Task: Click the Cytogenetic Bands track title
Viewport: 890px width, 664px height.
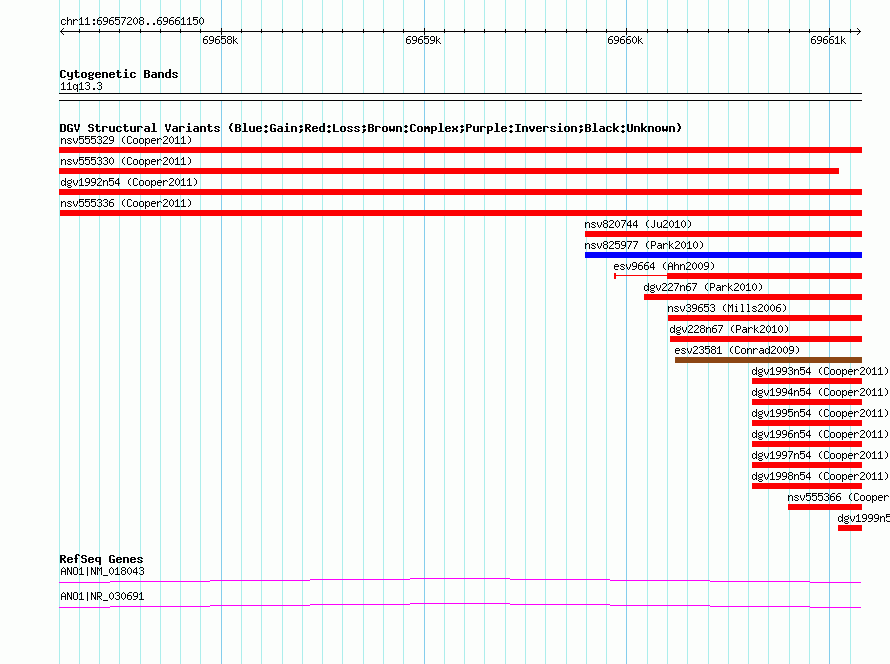Action: click(x=119, y=74)
